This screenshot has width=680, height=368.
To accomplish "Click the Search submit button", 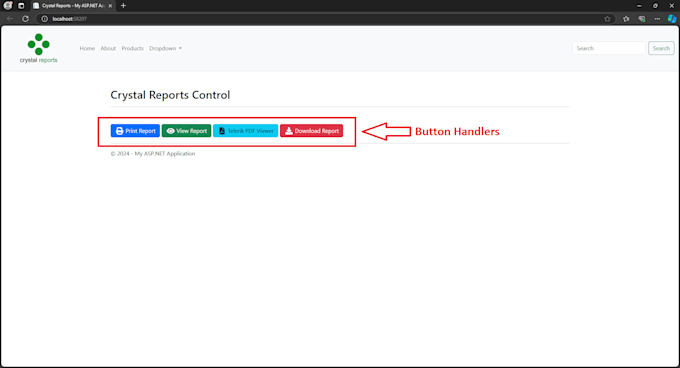I will 661,48.
